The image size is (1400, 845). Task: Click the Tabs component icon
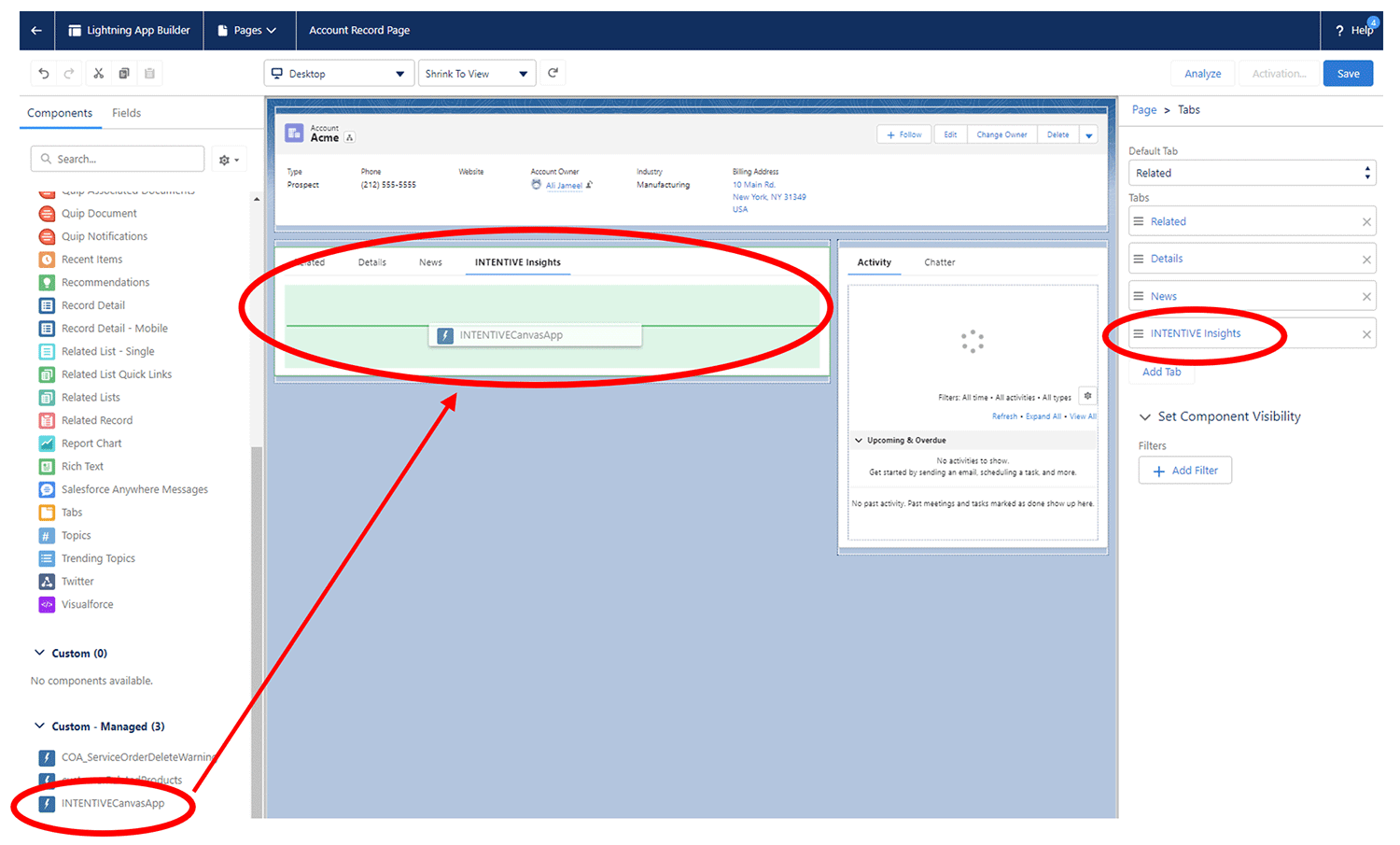pos(47,513)
